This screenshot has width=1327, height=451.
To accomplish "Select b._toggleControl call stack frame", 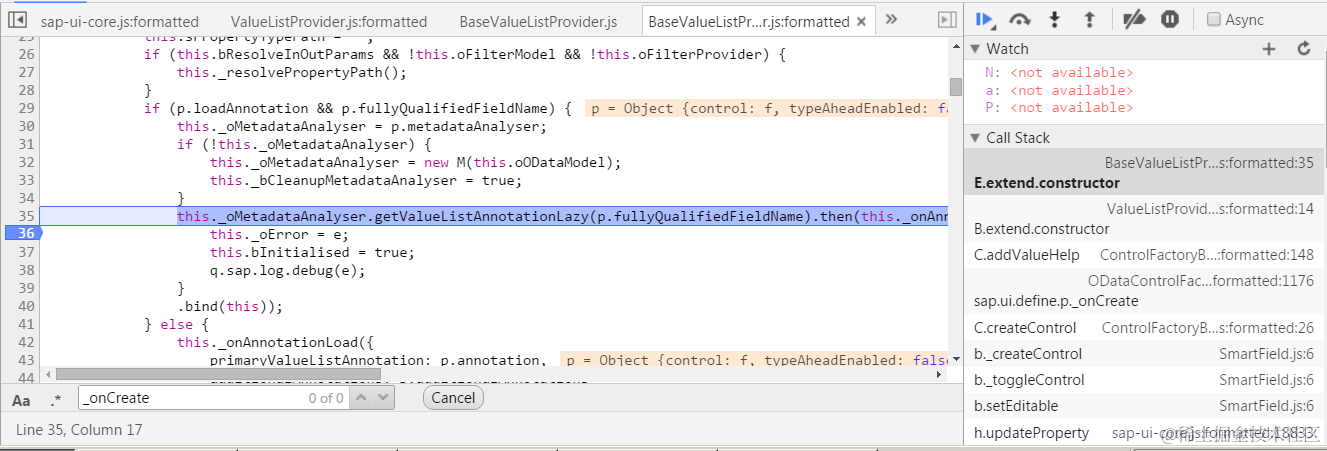I will (x=1144, y=380).
